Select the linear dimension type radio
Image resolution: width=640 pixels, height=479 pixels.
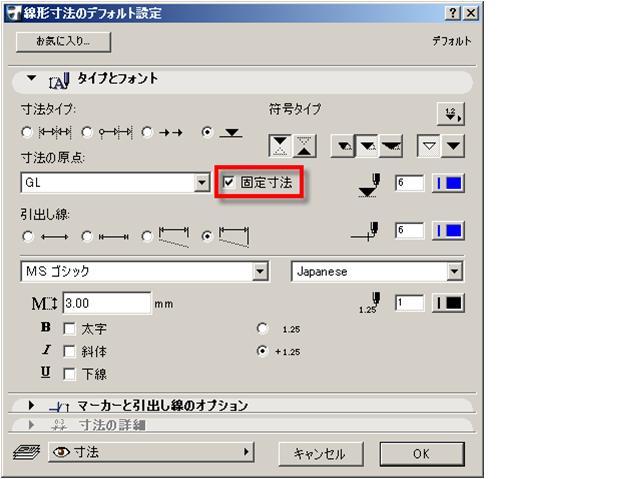pos(27,131)
